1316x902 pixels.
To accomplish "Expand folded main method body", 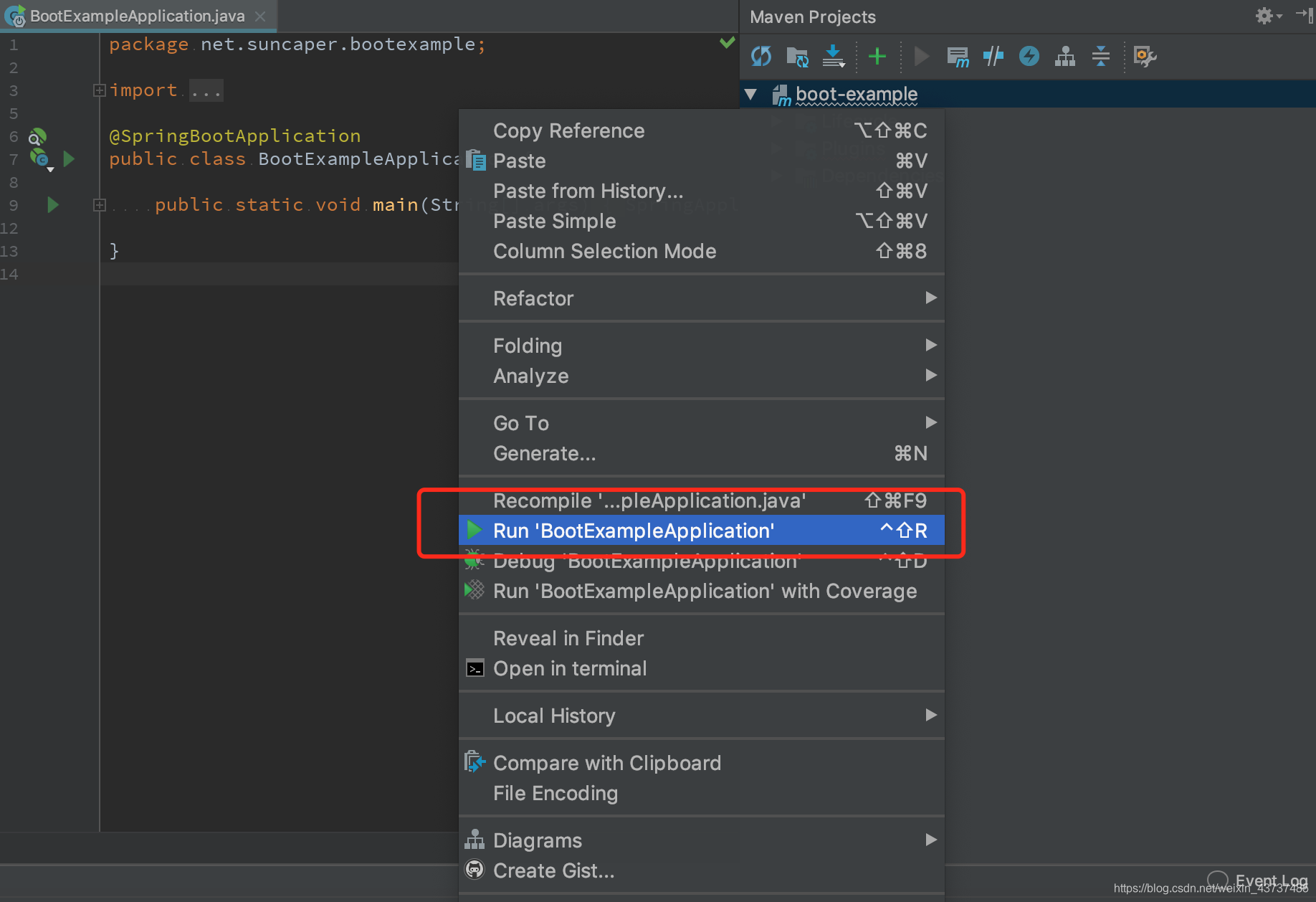I will click(x=100, y=205).
